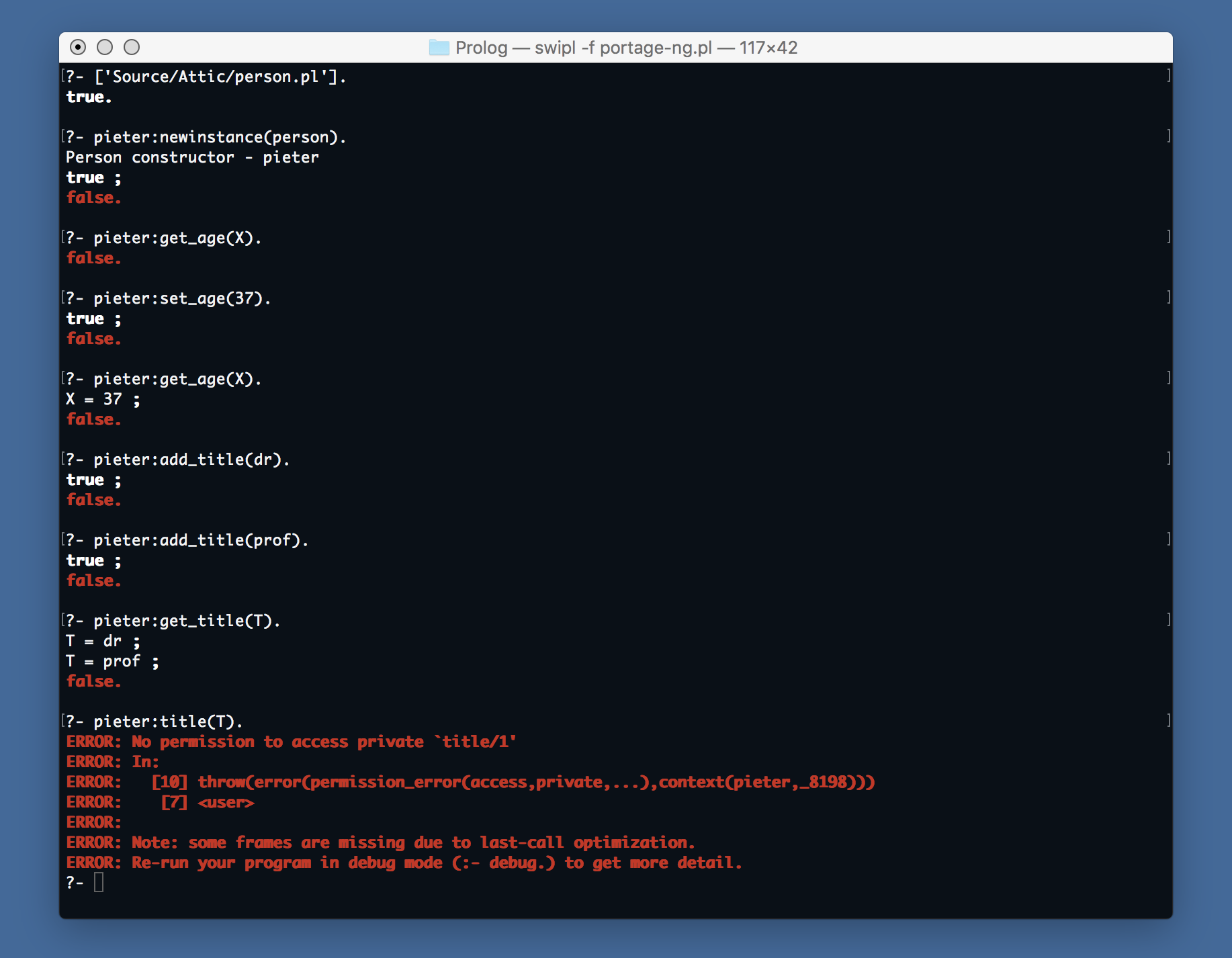Click the 'Note: some frames are missing' line
The width and height of the screenshot is (1232, 958).
point(380,842)
